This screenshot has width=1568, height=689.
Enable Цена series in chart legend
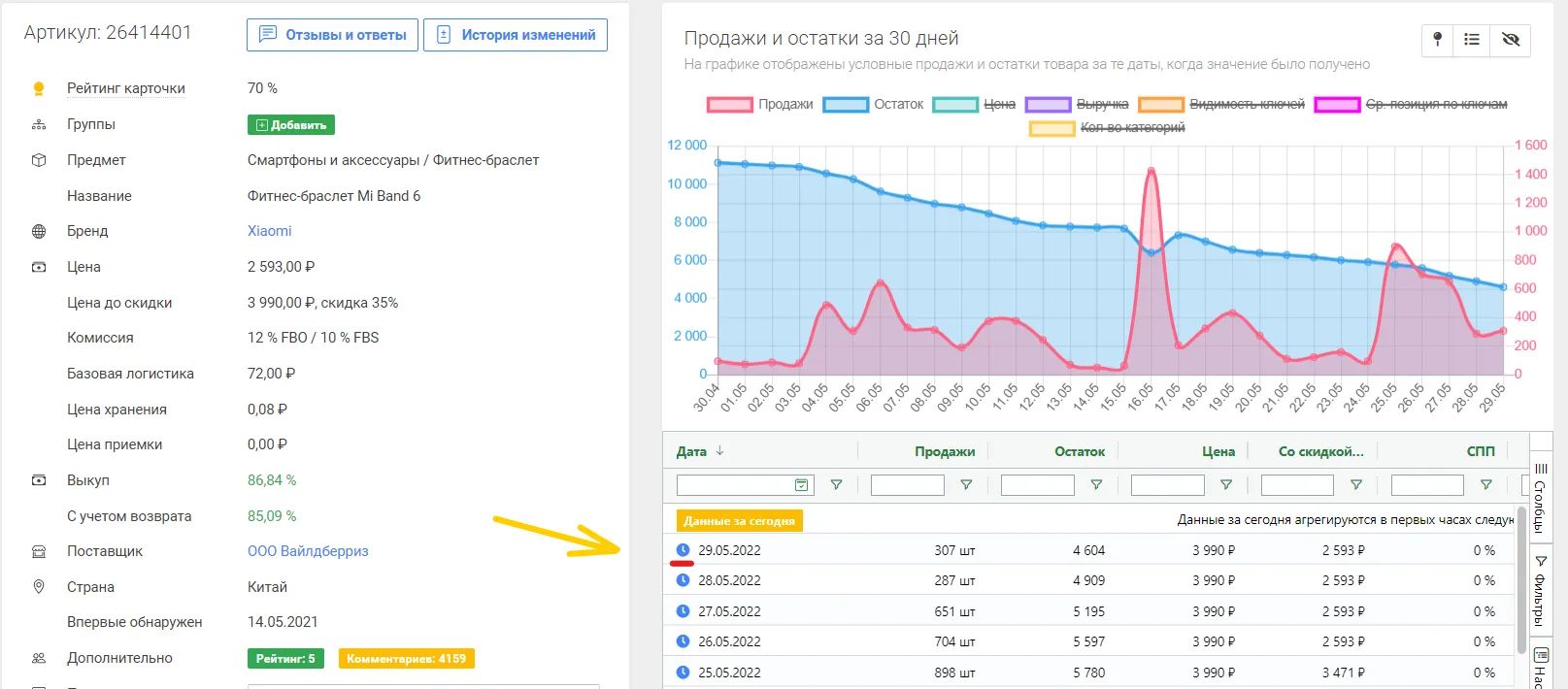974,105
